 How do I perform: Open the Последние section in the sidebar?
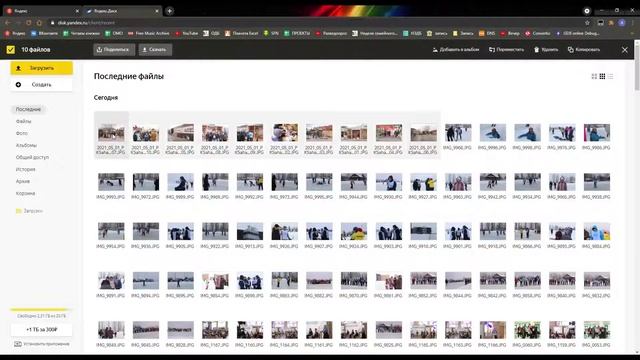[x=28, y=109]
